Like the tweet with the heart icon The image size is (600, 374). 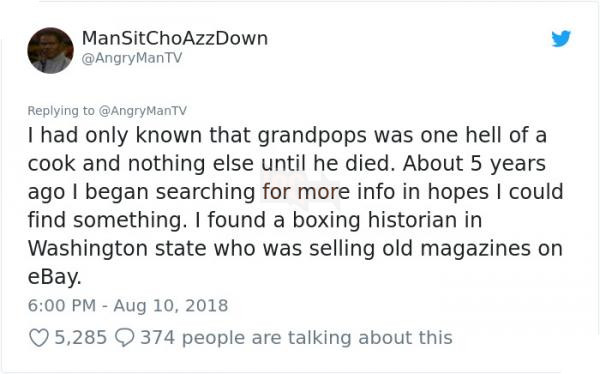[39, 338]
